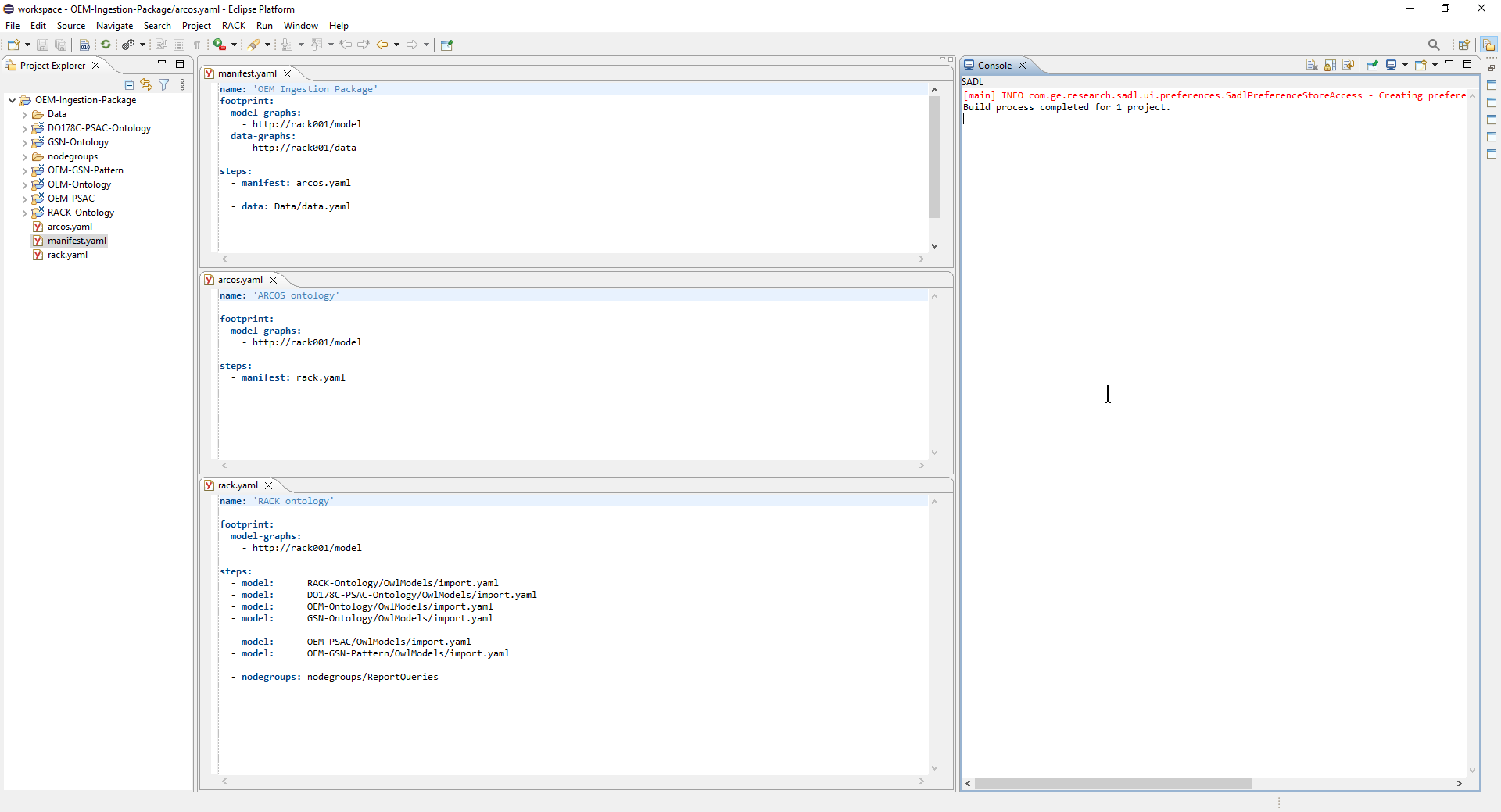Viewport: 1501px width, 812px height.
Task: Collapse the OEM-Ingestion-Package project
Action: [12, 100]
